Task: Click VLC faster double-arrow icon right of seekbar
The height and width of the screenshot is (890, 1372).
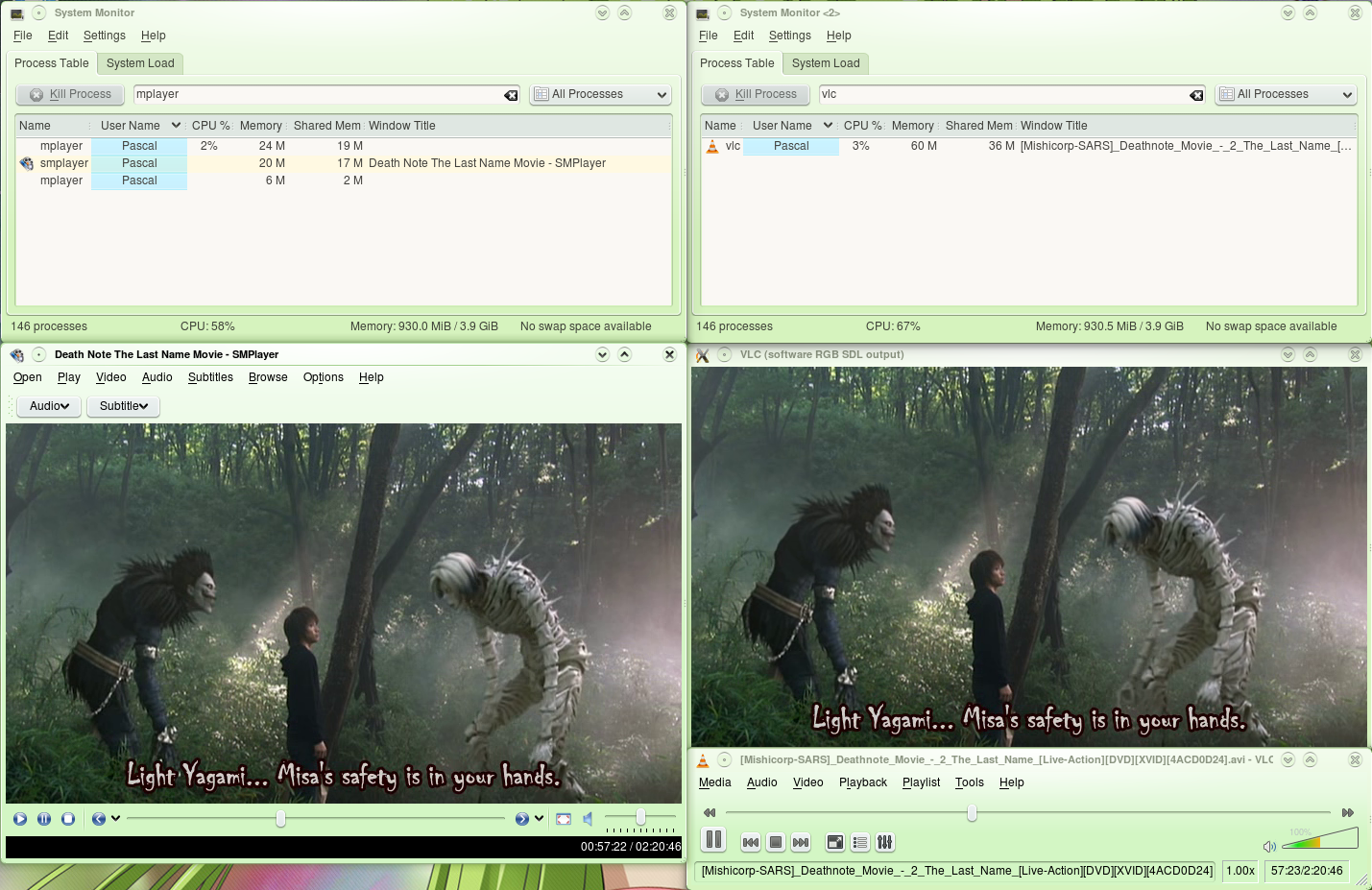Action: click(1348, 812)
